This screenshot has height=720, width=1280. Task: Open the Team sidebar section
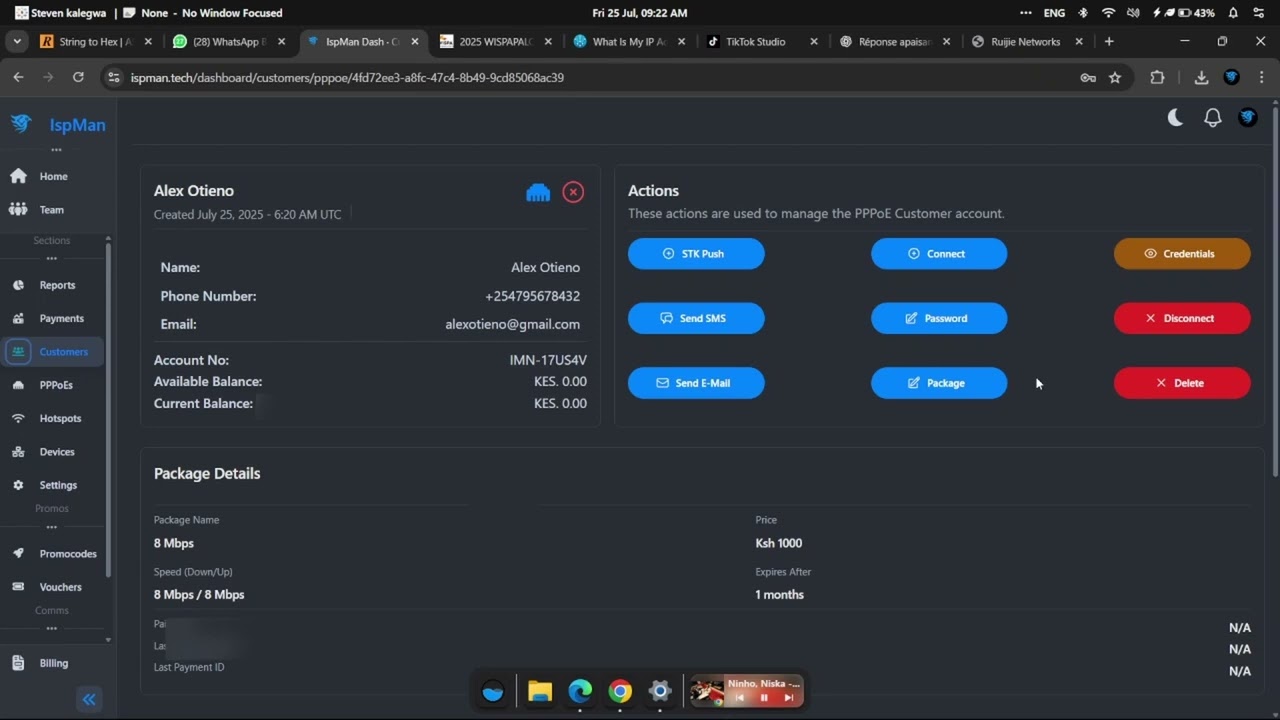[51, 210]
